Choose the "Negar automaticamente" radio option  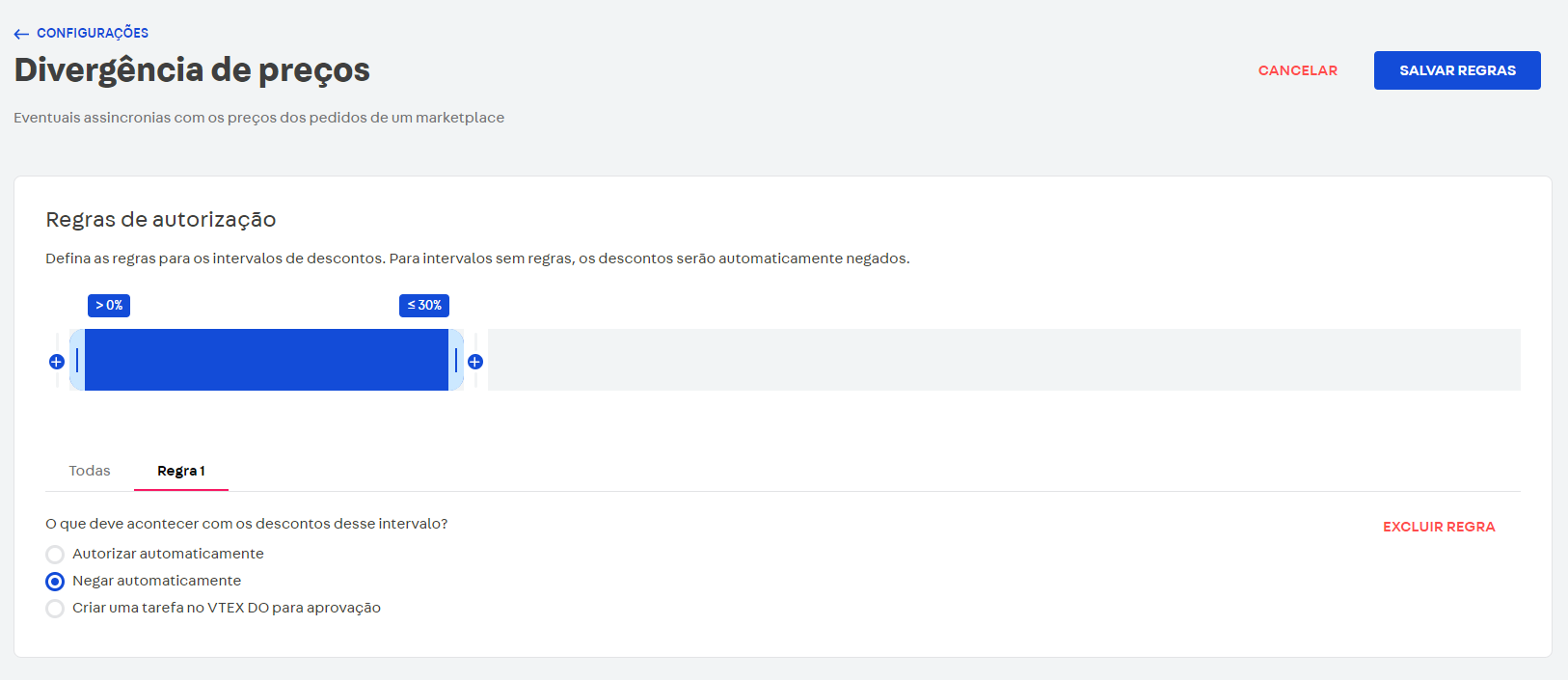(x=55, y=582)
